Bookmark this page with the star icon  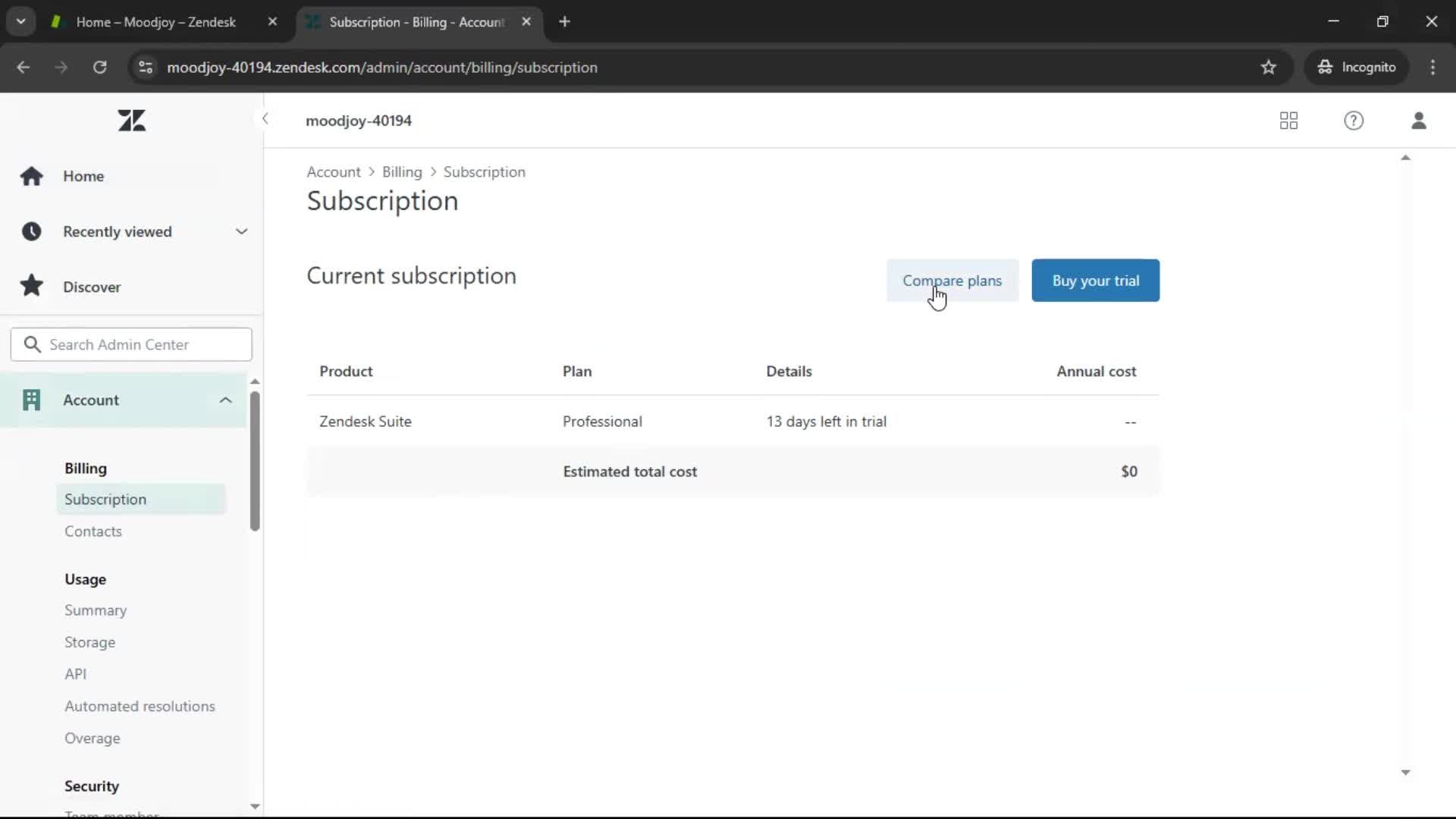tap(1268, 67)
